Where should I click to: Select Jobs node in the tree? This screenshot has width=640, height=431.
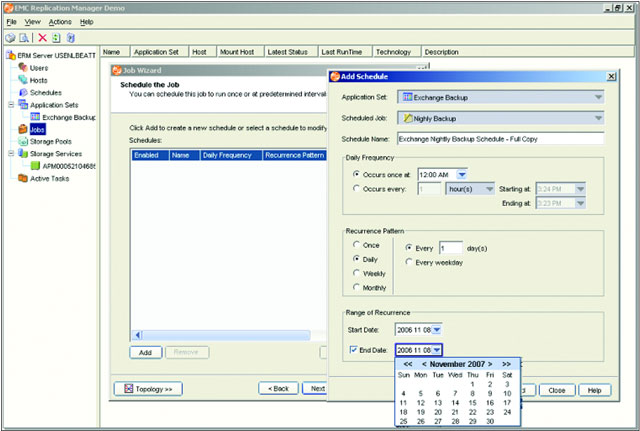pyautogui.click(x=37, y=129)
